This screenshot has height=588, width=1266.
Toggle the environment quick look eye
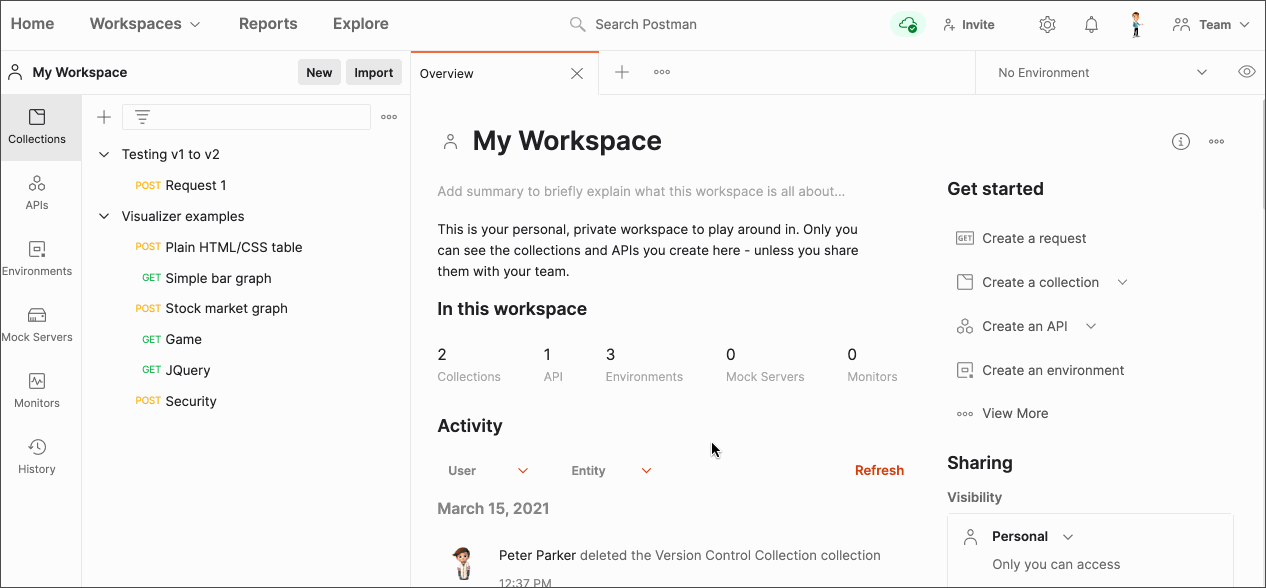click(1247, 72)
